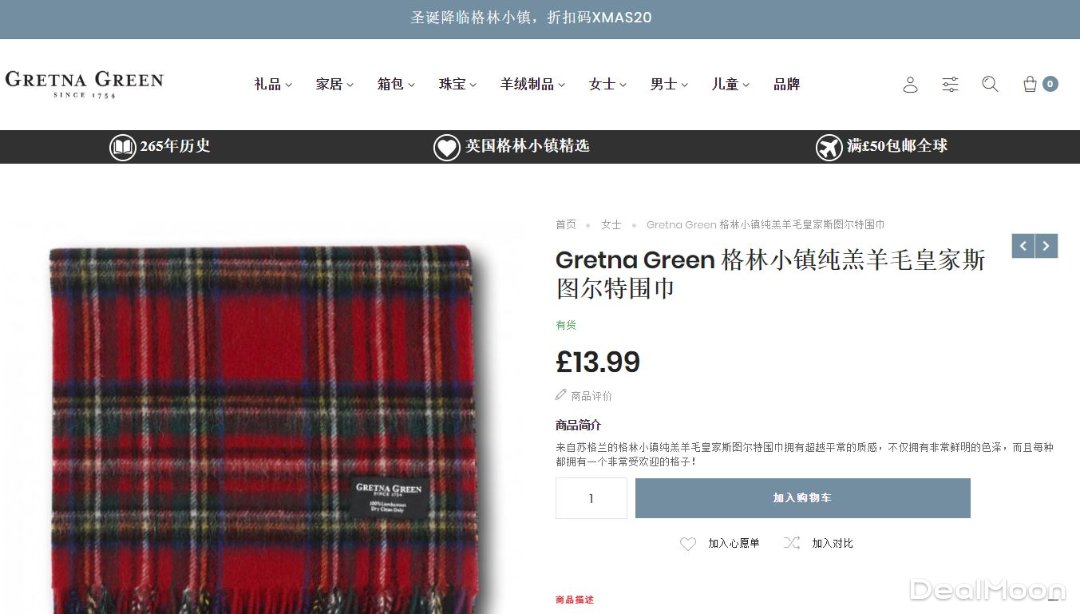
Task: Expand the 礼品 dropdown menu
Action: (273, 84)
